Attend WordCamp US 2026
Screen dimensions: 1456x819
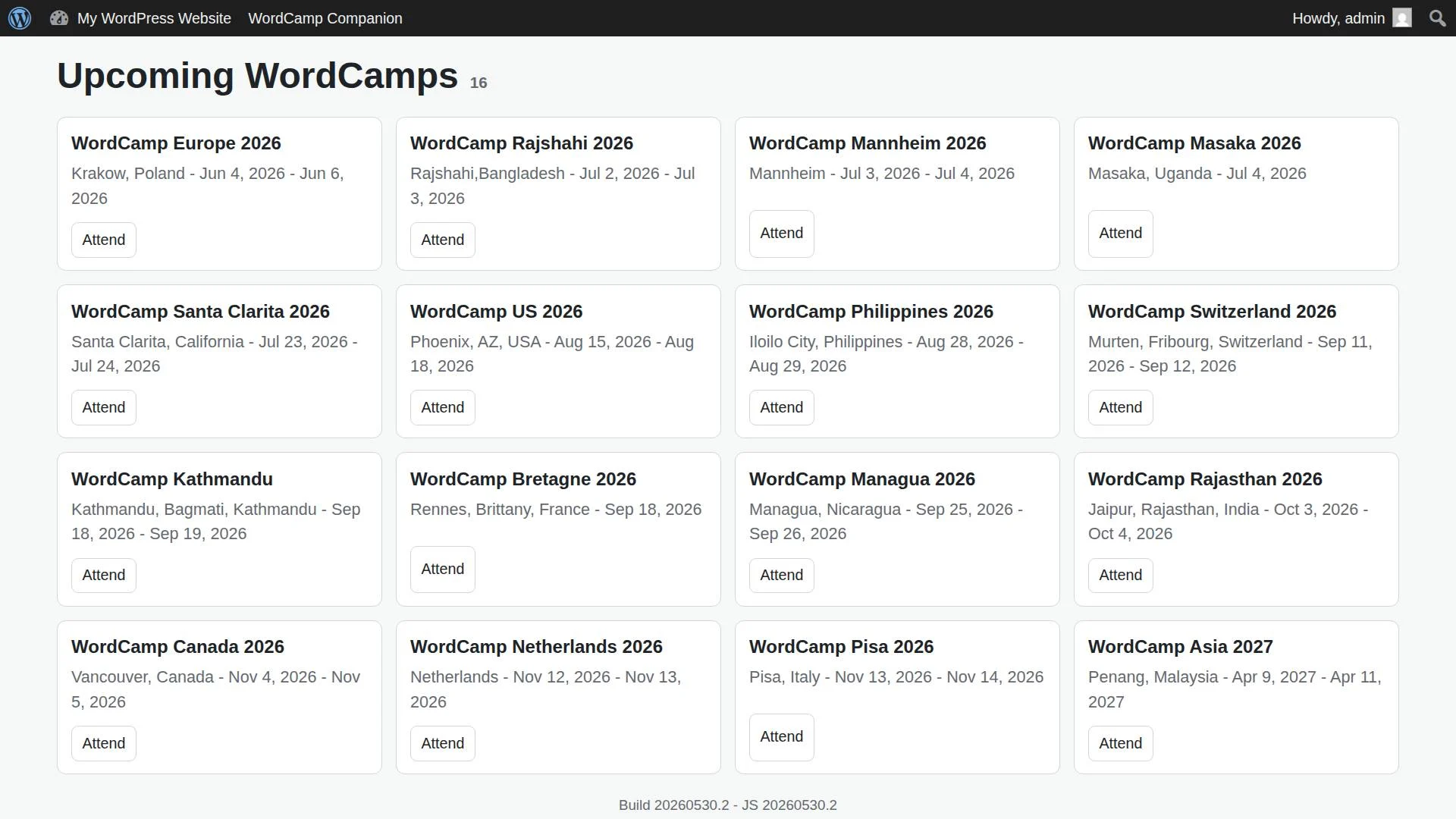(x=443, y=407)
